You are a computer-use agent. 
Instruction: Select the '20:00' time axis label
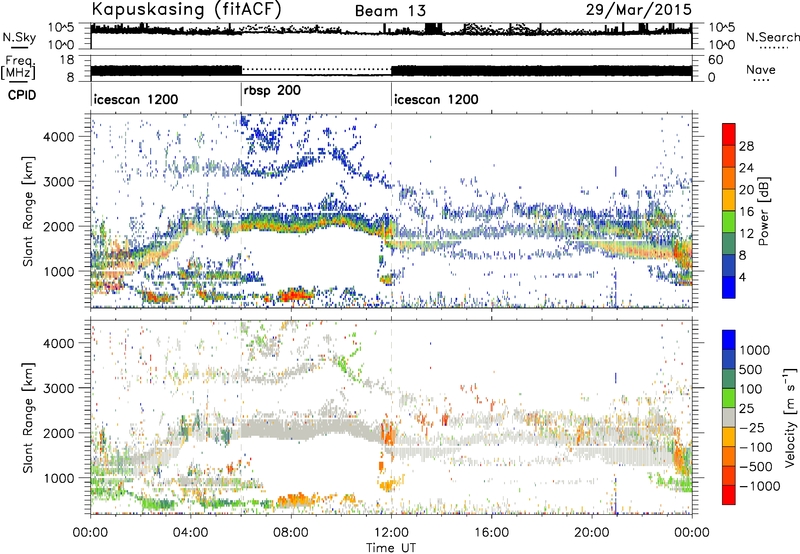[592, 533]
